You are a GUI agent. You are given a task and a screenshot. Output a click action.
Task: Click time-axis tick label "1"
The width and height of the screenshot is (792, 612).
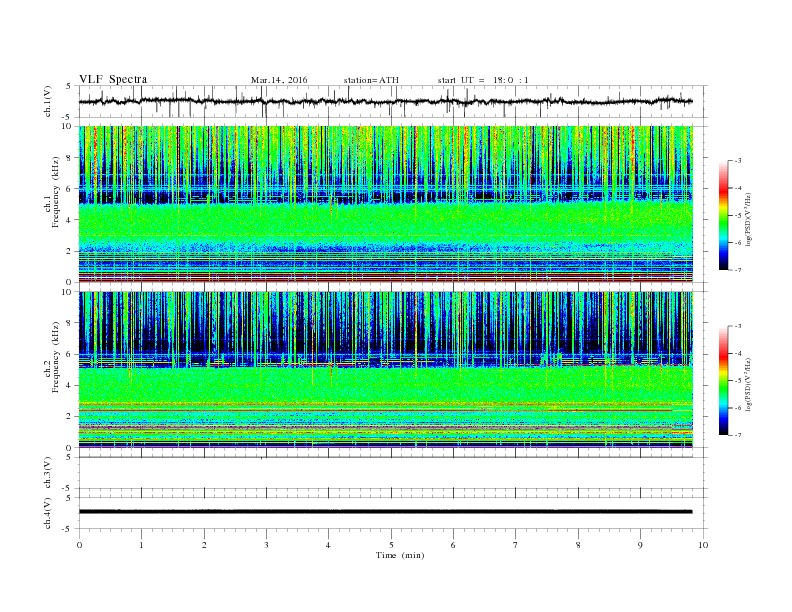pyautogui.click(x=142, y=545)
